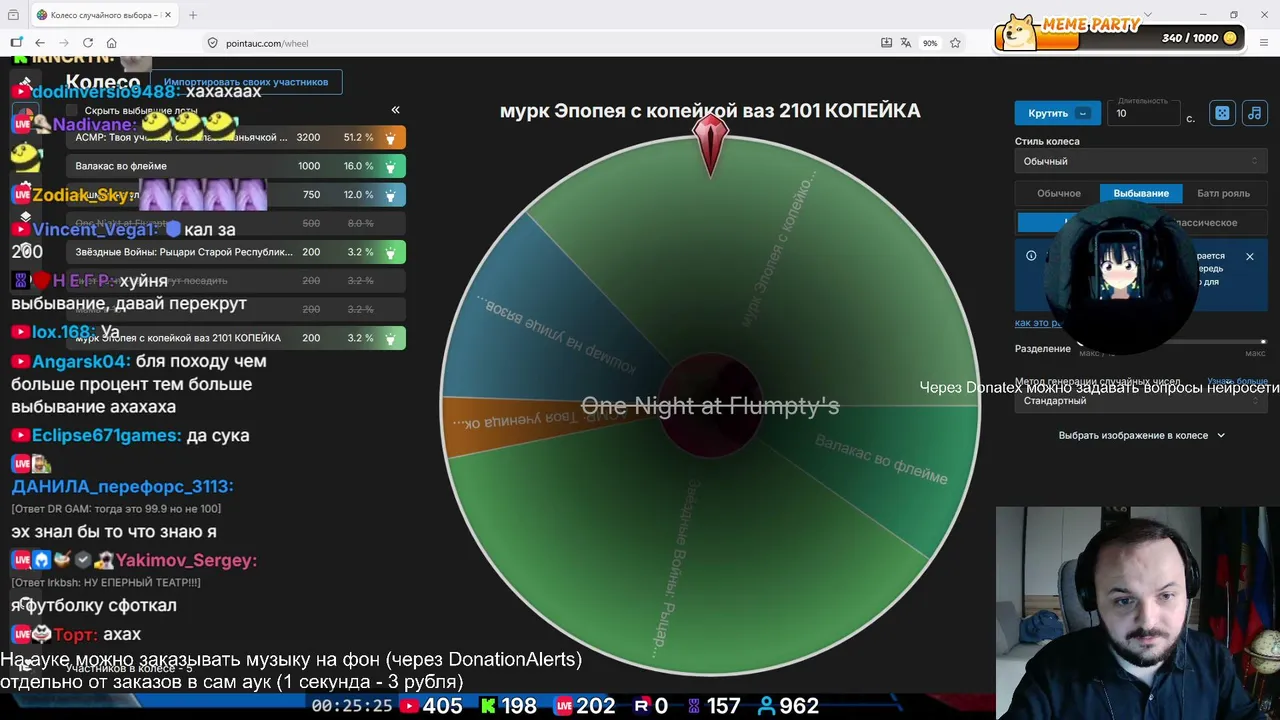Open a new browser tab
This screenshot has width=1280, height=720.
[193, 15]
